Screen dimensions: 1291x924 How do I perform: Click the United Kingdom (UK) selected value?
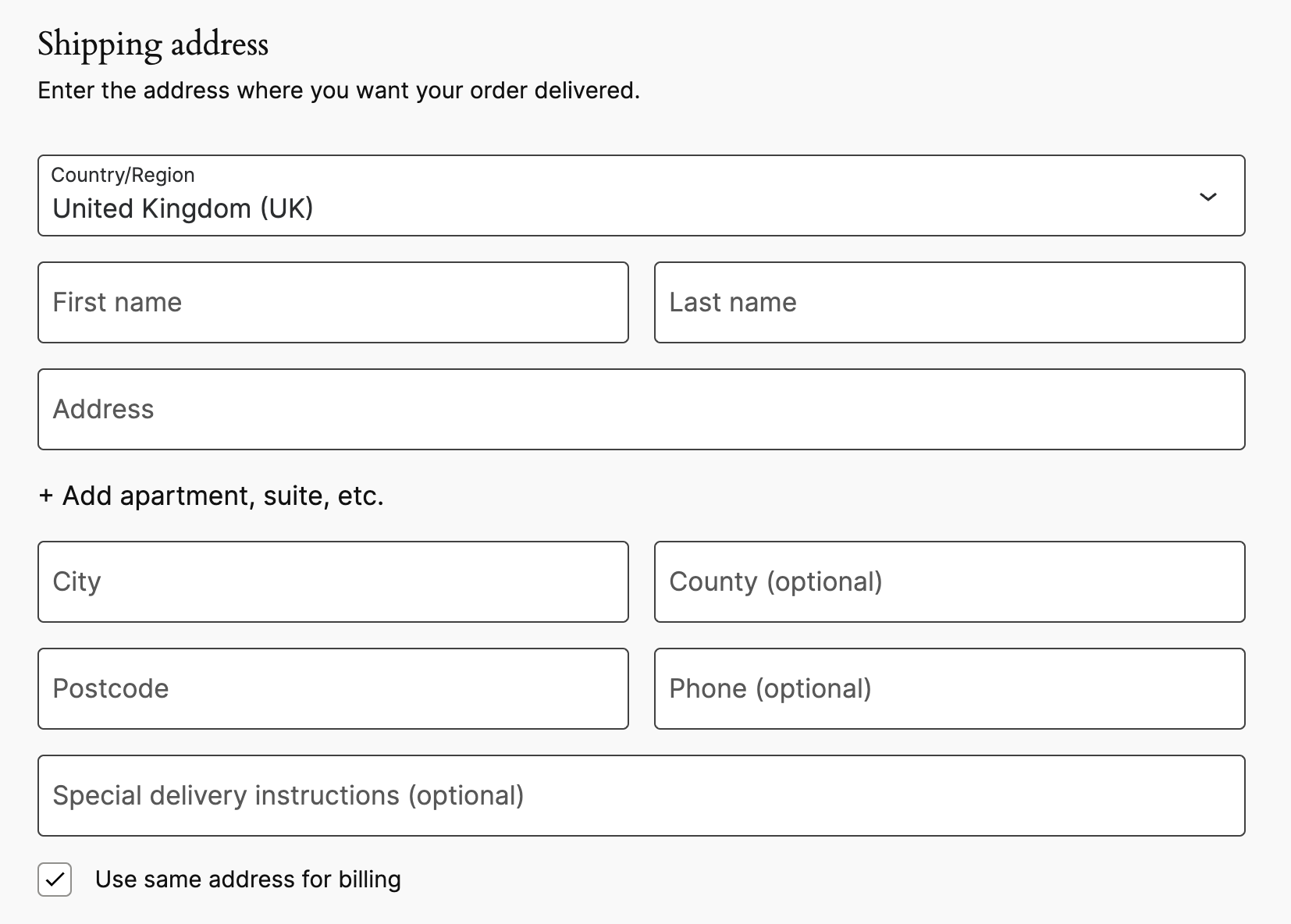pyautogui.click(x=183, y=208)
